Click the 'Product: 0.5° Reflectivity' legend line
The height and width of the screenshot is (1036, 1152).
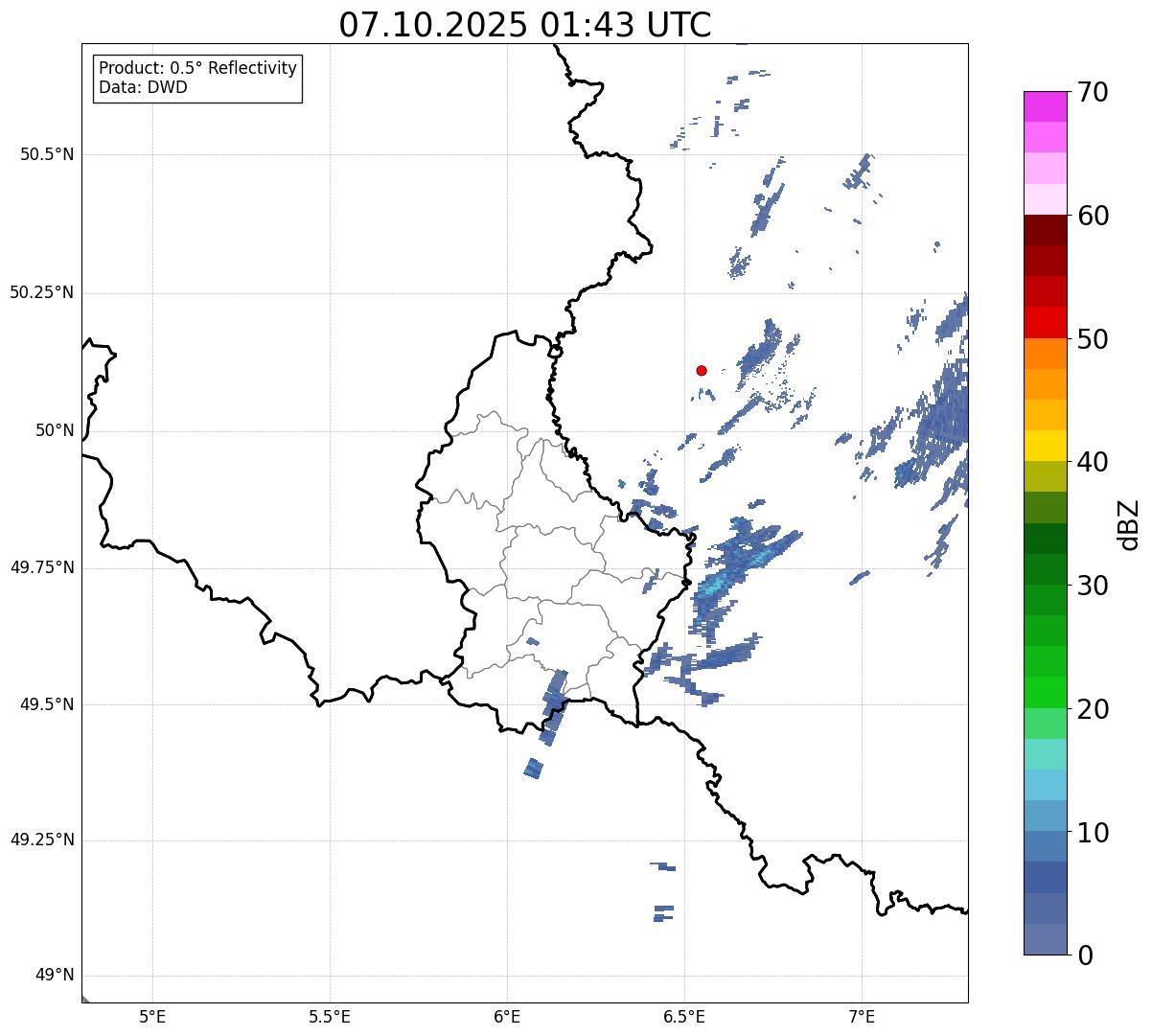point(197,68)
